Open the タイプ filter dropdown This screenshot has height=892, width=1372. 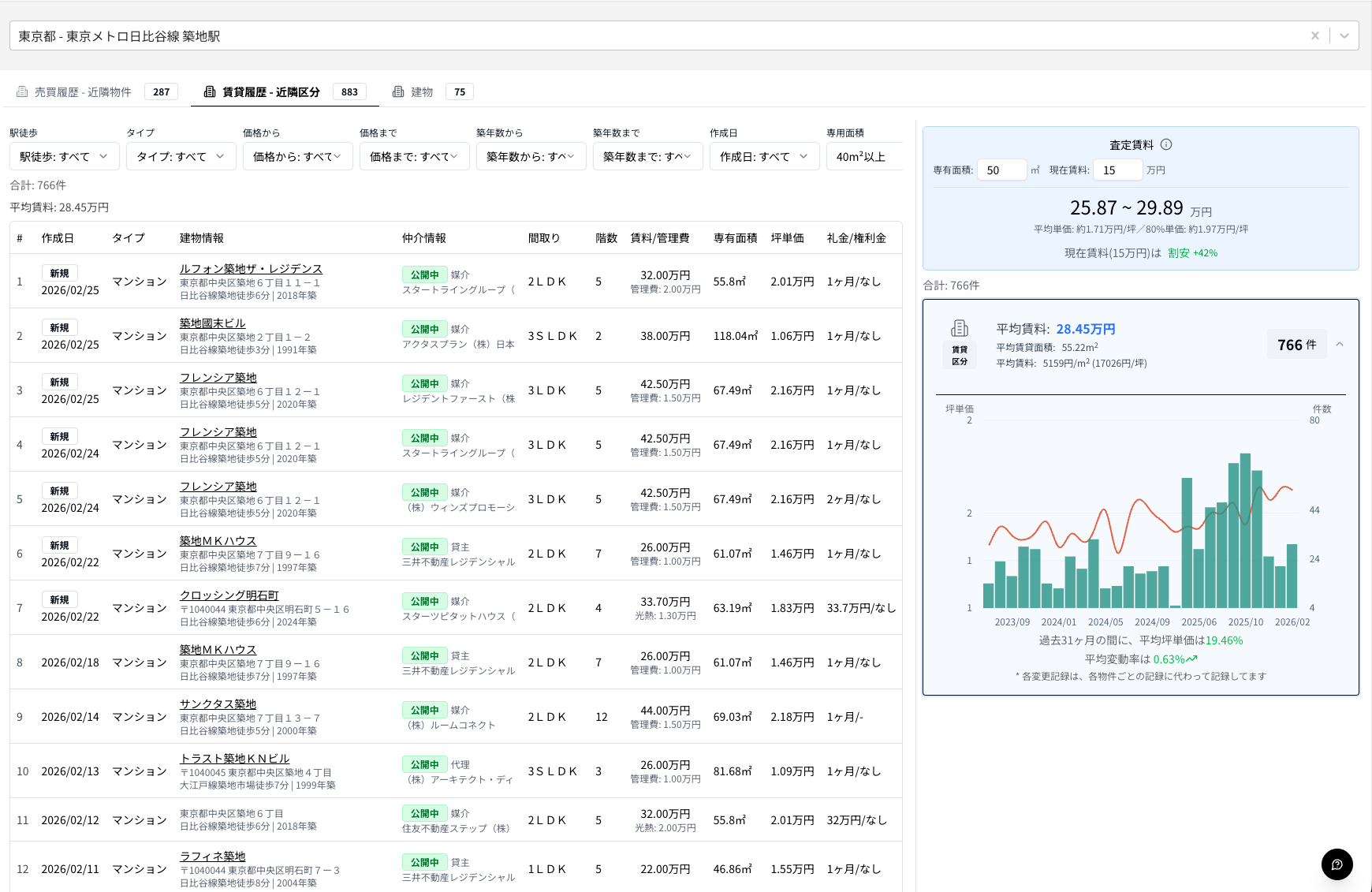click(181, 156)
